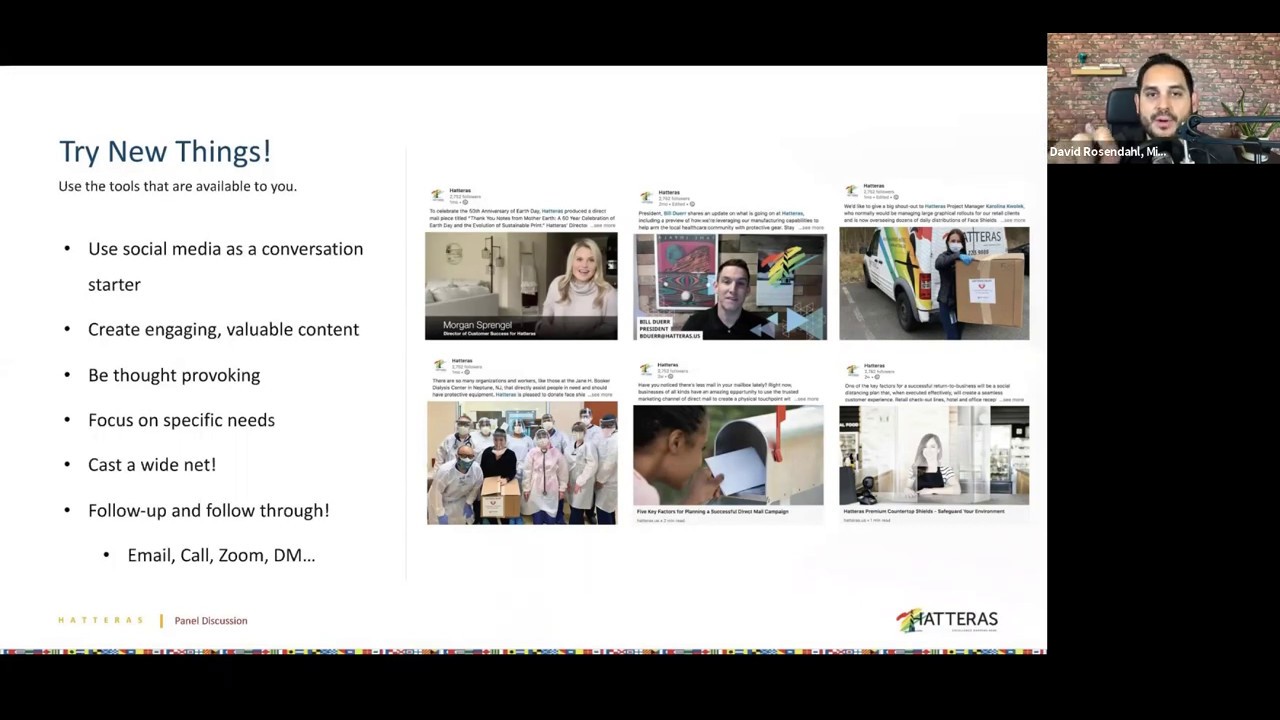Click 'Five Key Factors' direct mail article title
The image size is (1280, 720).
(x=713, y=512)
